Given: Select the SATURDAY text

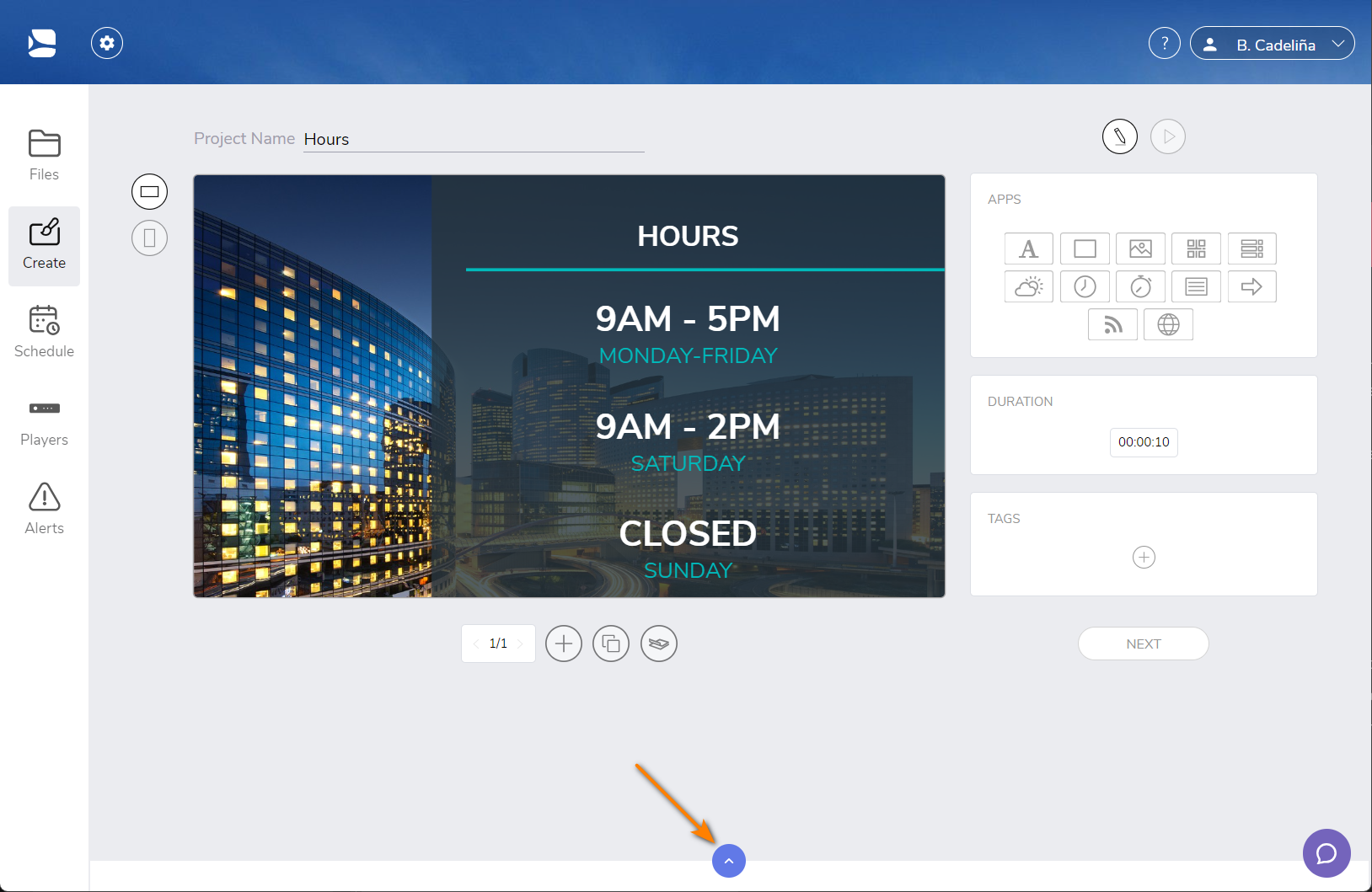Looking at the screenshot, I should point(688,463).
